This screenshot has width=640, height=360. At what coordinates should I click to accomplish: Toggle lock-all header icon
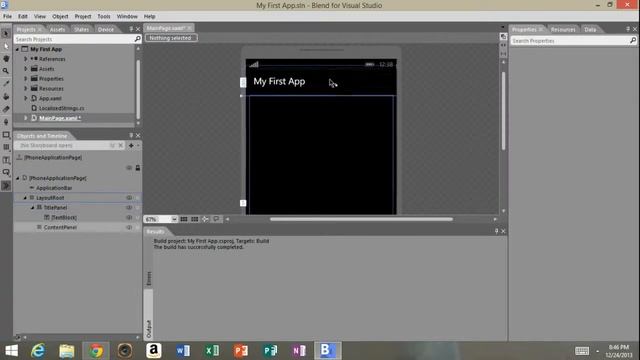(138, 168)
